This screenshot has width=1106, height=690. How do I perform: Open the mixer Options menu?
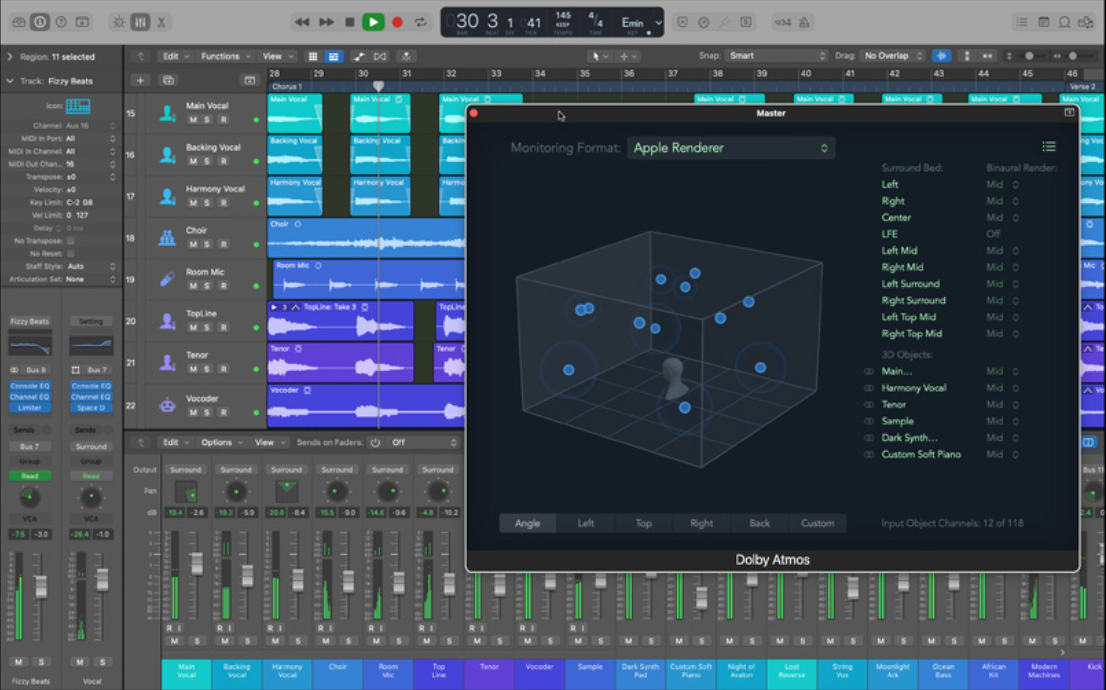[x=221, y=442]
